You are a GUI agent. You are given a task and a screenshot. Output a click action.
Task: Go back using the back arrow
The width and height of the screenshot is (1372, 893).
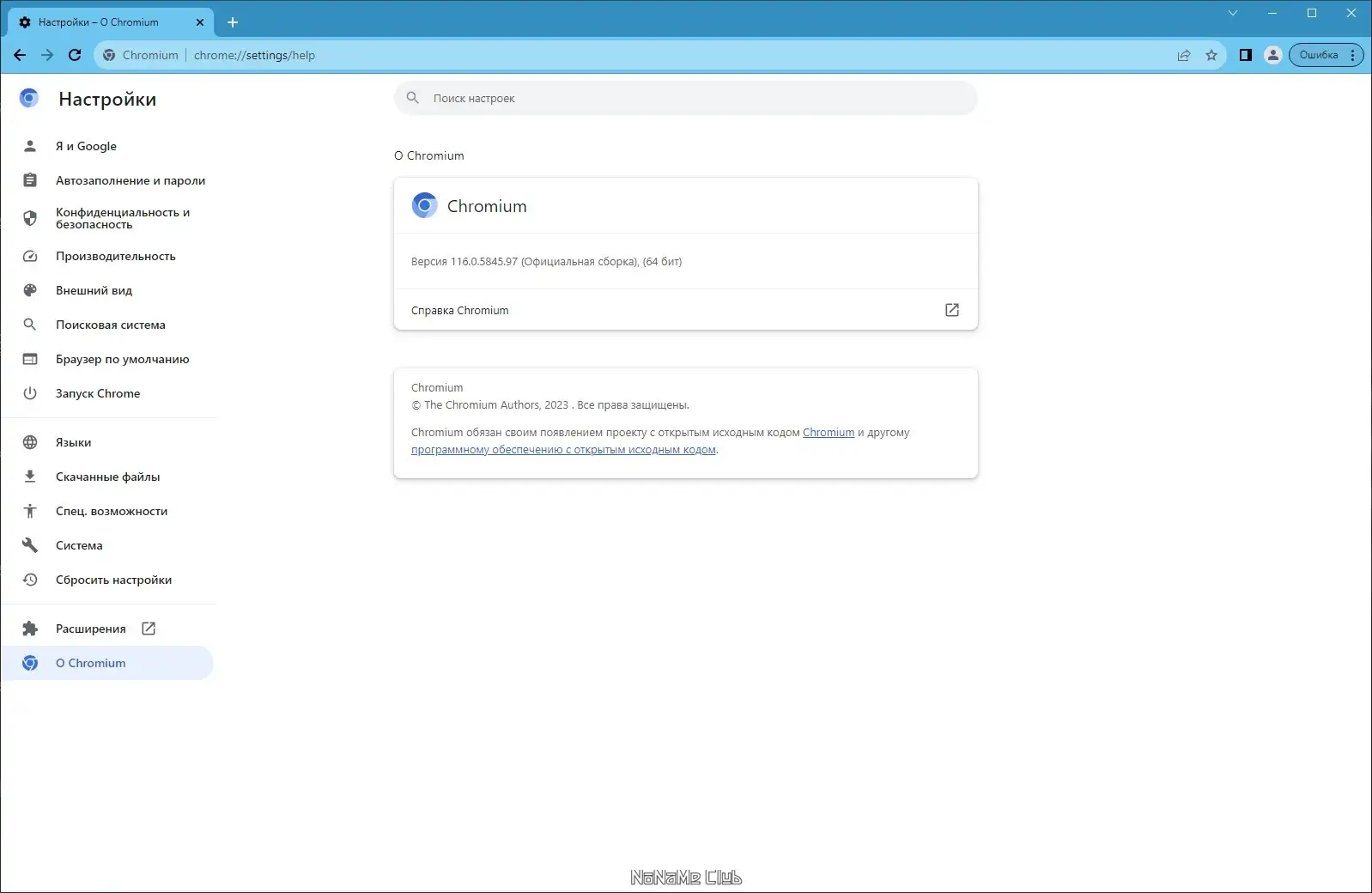pyautogui.click(x=20, y=55)
